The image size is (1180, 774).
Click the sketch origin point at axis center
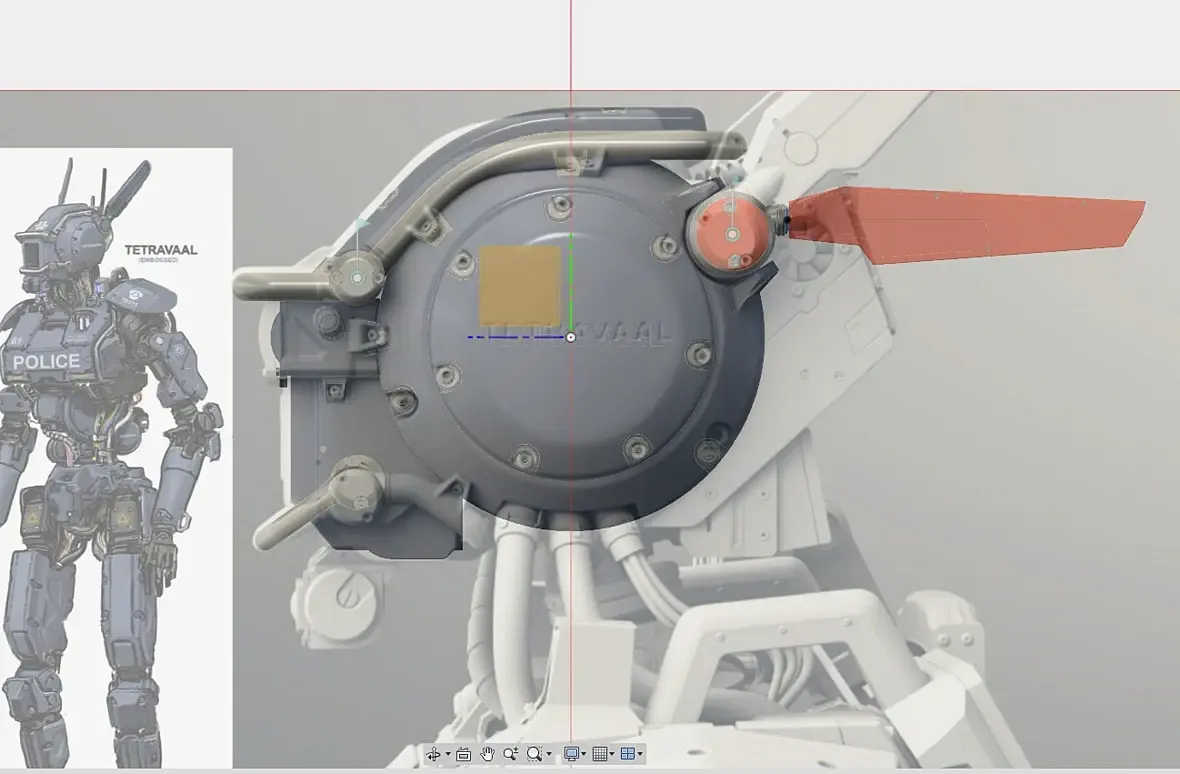point(570,337)
